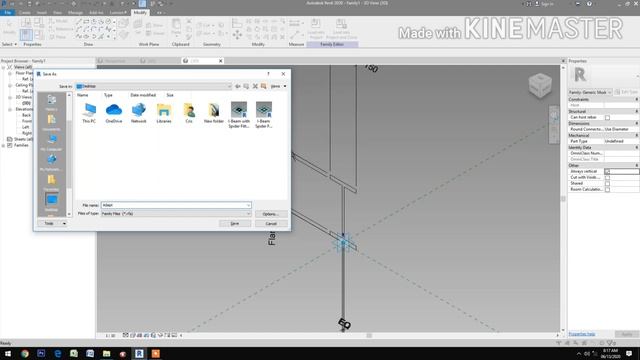Screen dimensions: 640x360
Task: Toggle the Shared checkbox
Action: coord(607,184)
